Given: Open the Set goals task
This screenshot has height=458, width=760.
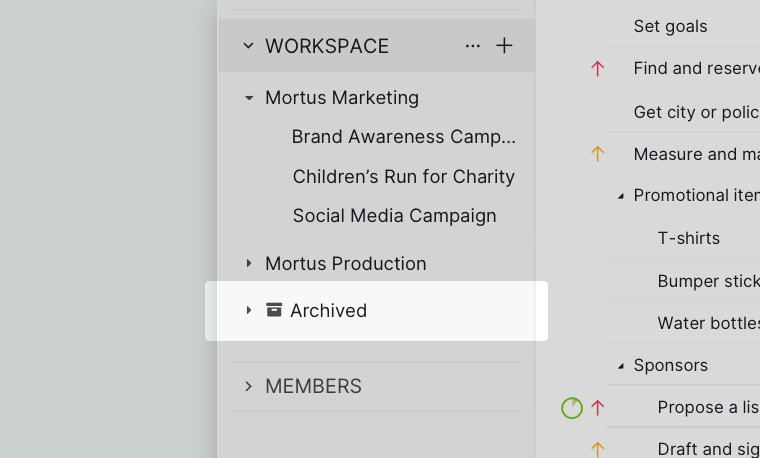Looking at the screenshot, I should click(x=670, y=26).
